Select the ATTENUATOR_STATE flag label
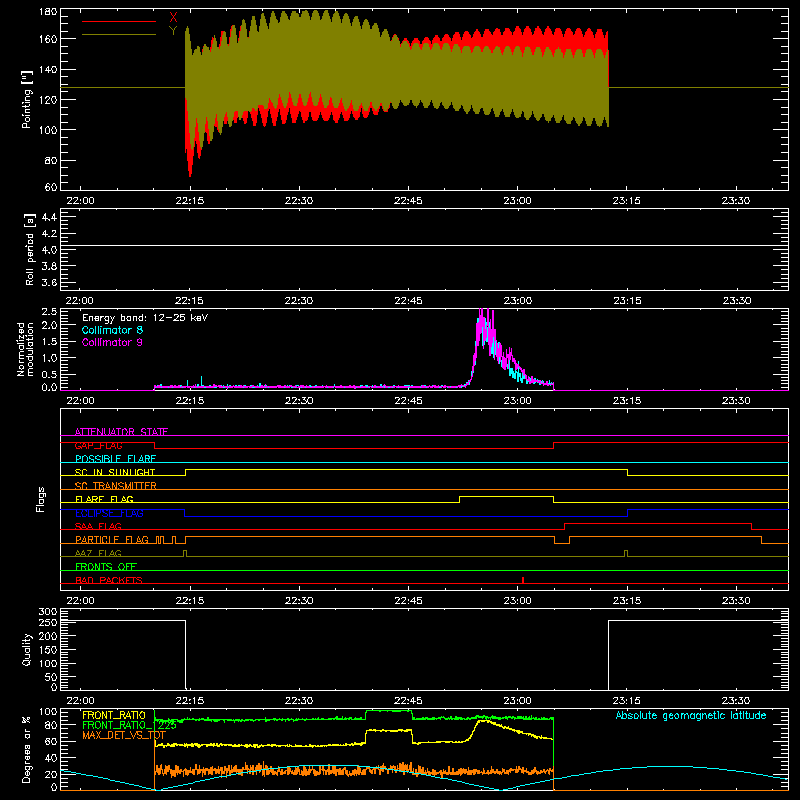The image size is (800, 800). (121, 432)
